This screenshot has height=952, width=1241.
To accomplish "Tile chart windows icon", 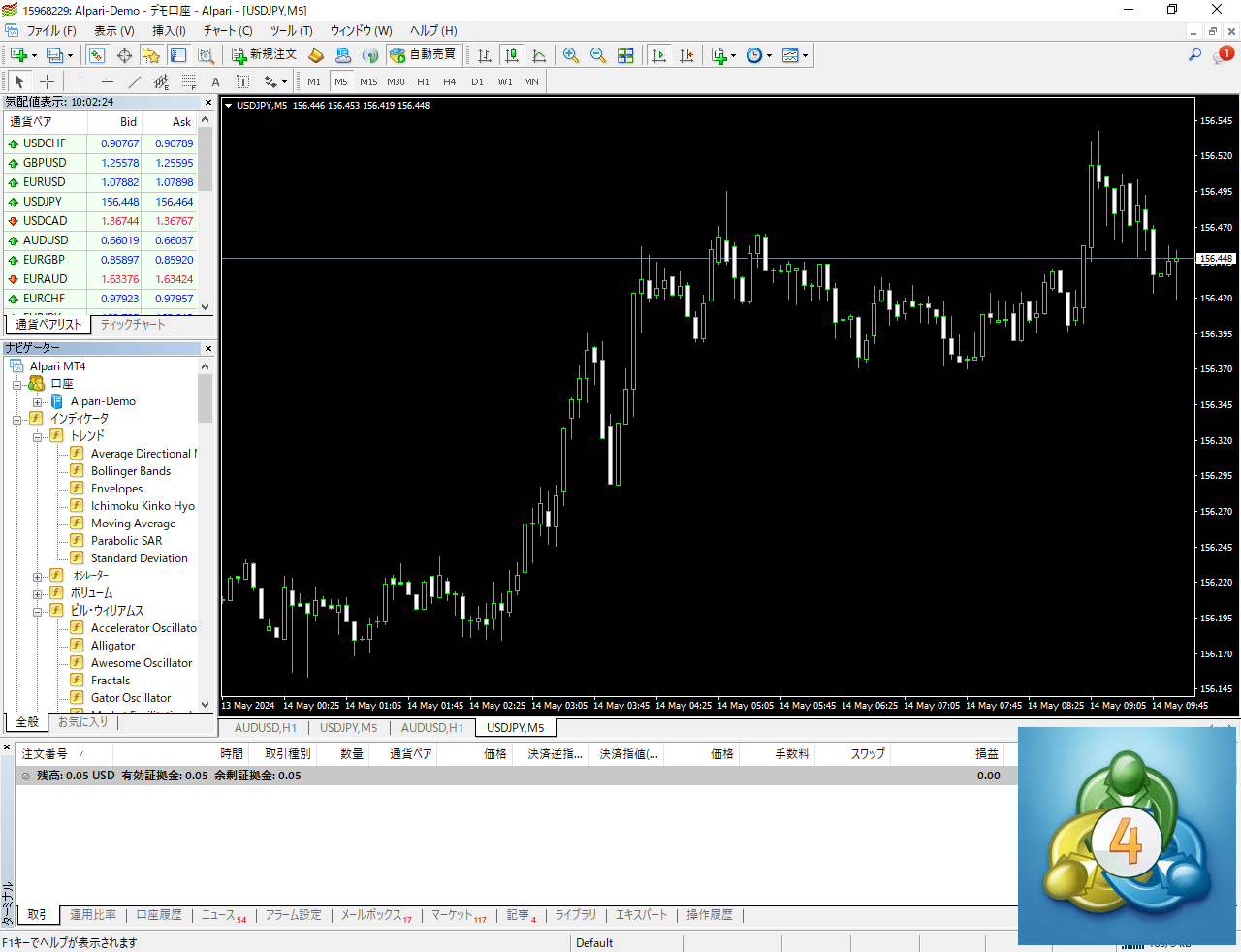I will point(625,55).
